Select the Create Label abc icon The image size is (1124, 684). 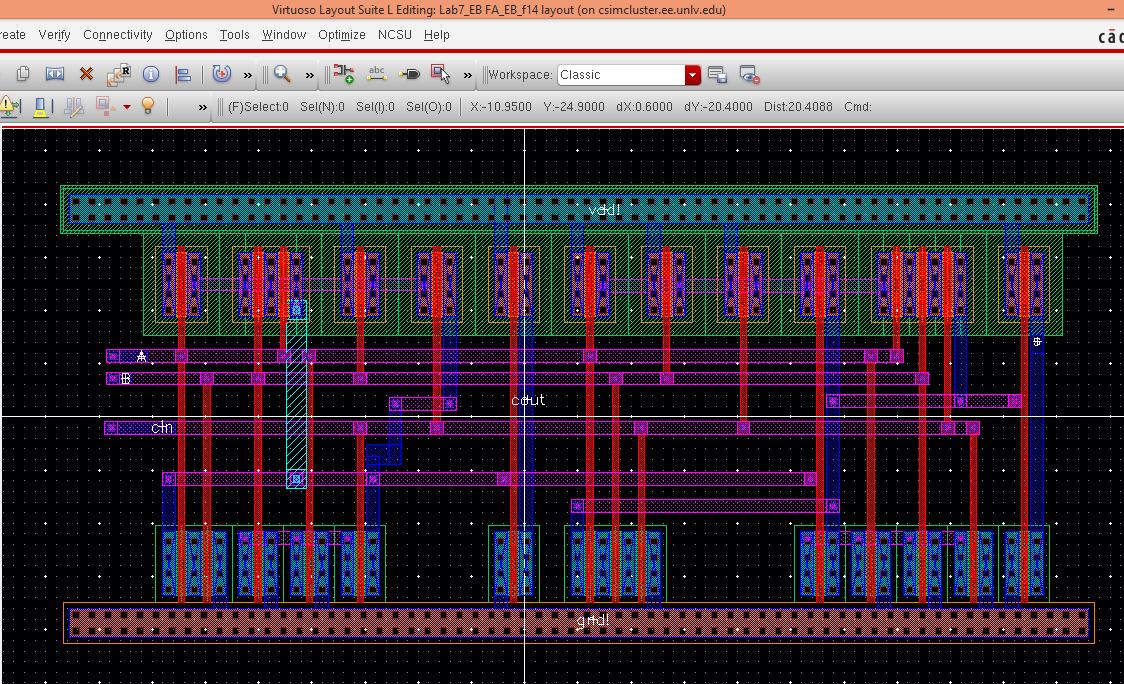(377, 74)
